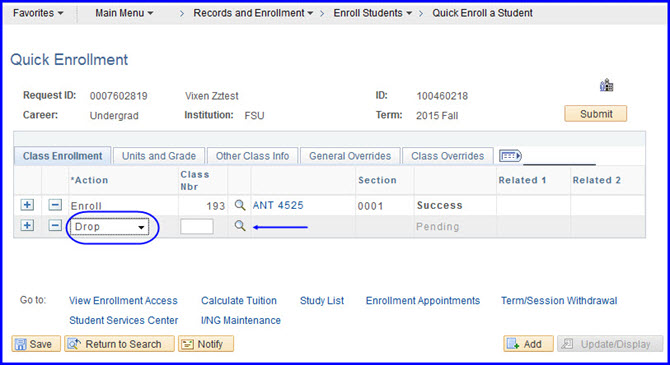The width and height of the screenshot is (670, 365).
Task: Add a row after the Enroll row
Action: pyautogui.click(x=27, y=205)
